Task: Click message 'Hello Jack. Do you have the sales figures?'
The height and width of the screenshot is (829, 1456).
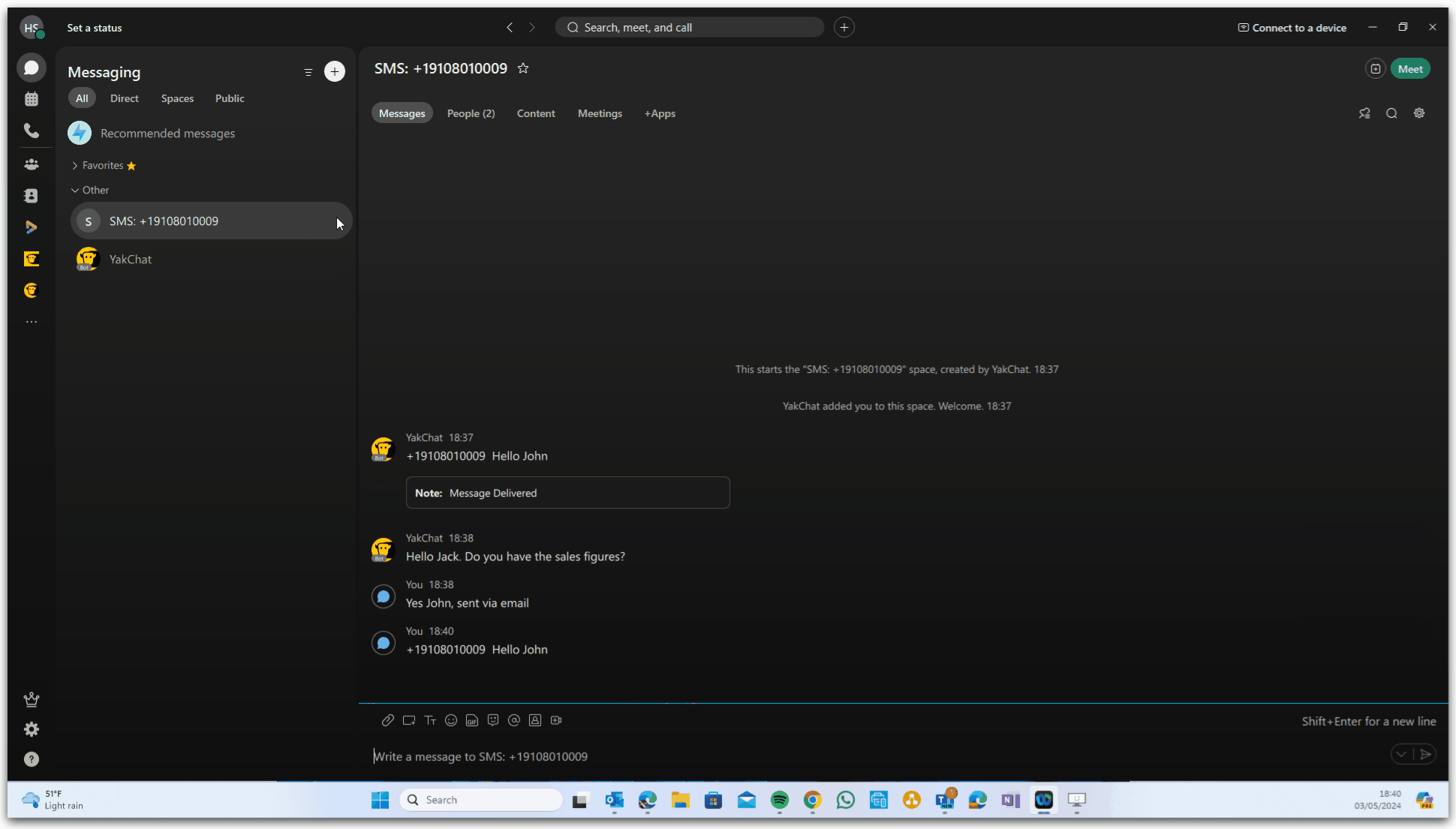Action: [x=515, y=557]
